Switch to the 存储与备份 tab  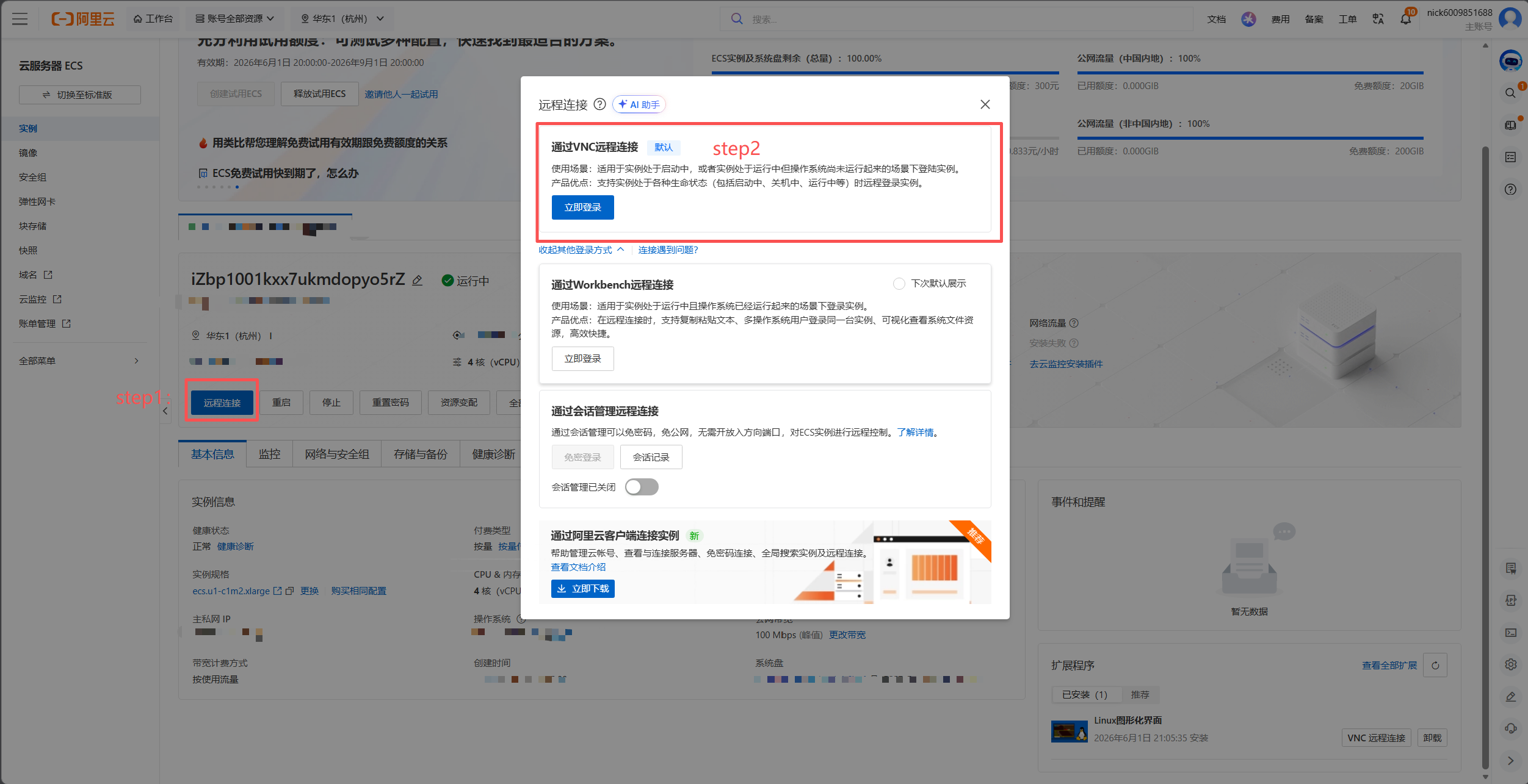[x=421, y=454]
